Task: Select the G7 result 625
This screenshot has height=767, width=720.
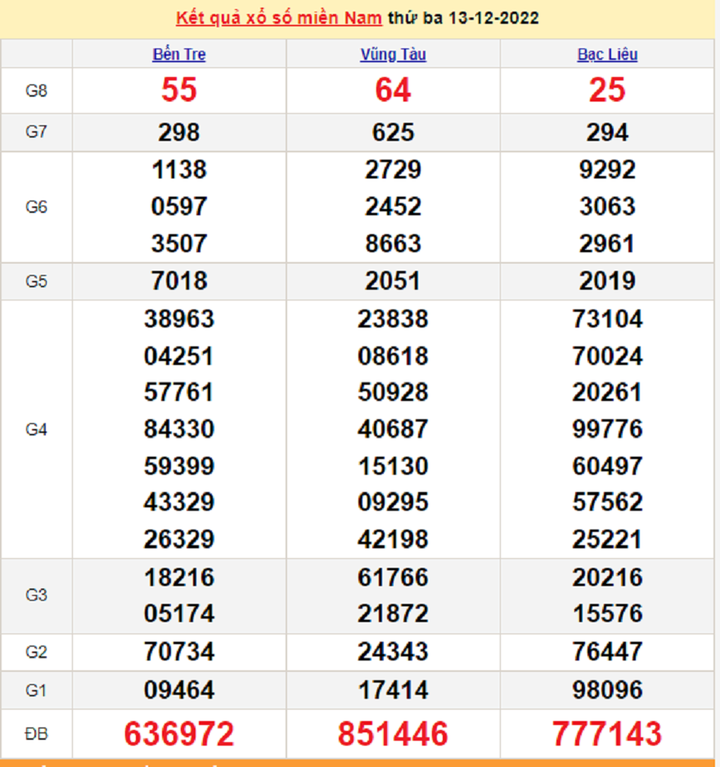Action: [393, 132]
